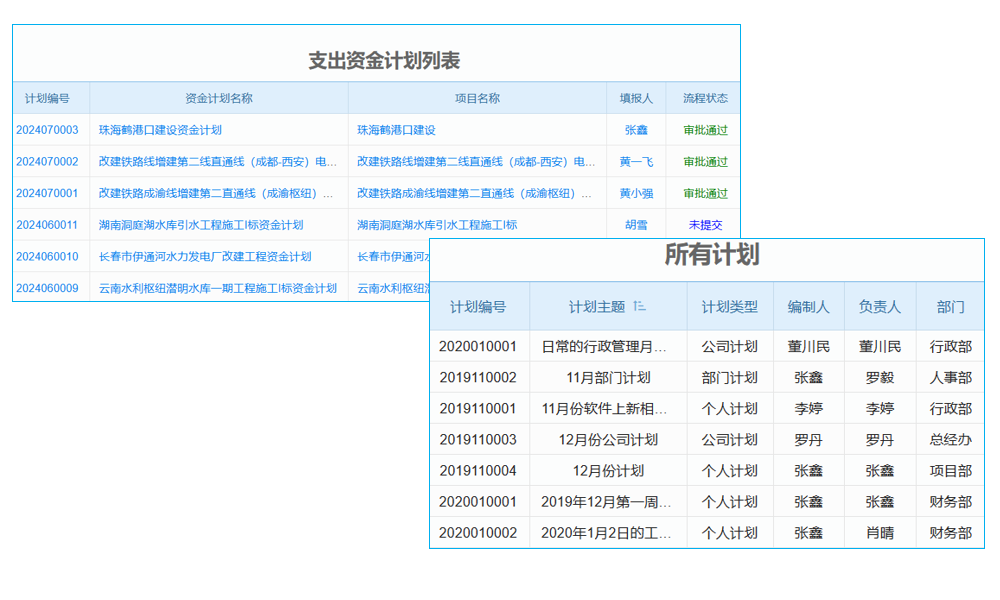Select 行政部 department in the first row
This screenshot has height=600, width=1000.
tap(952, 346)
